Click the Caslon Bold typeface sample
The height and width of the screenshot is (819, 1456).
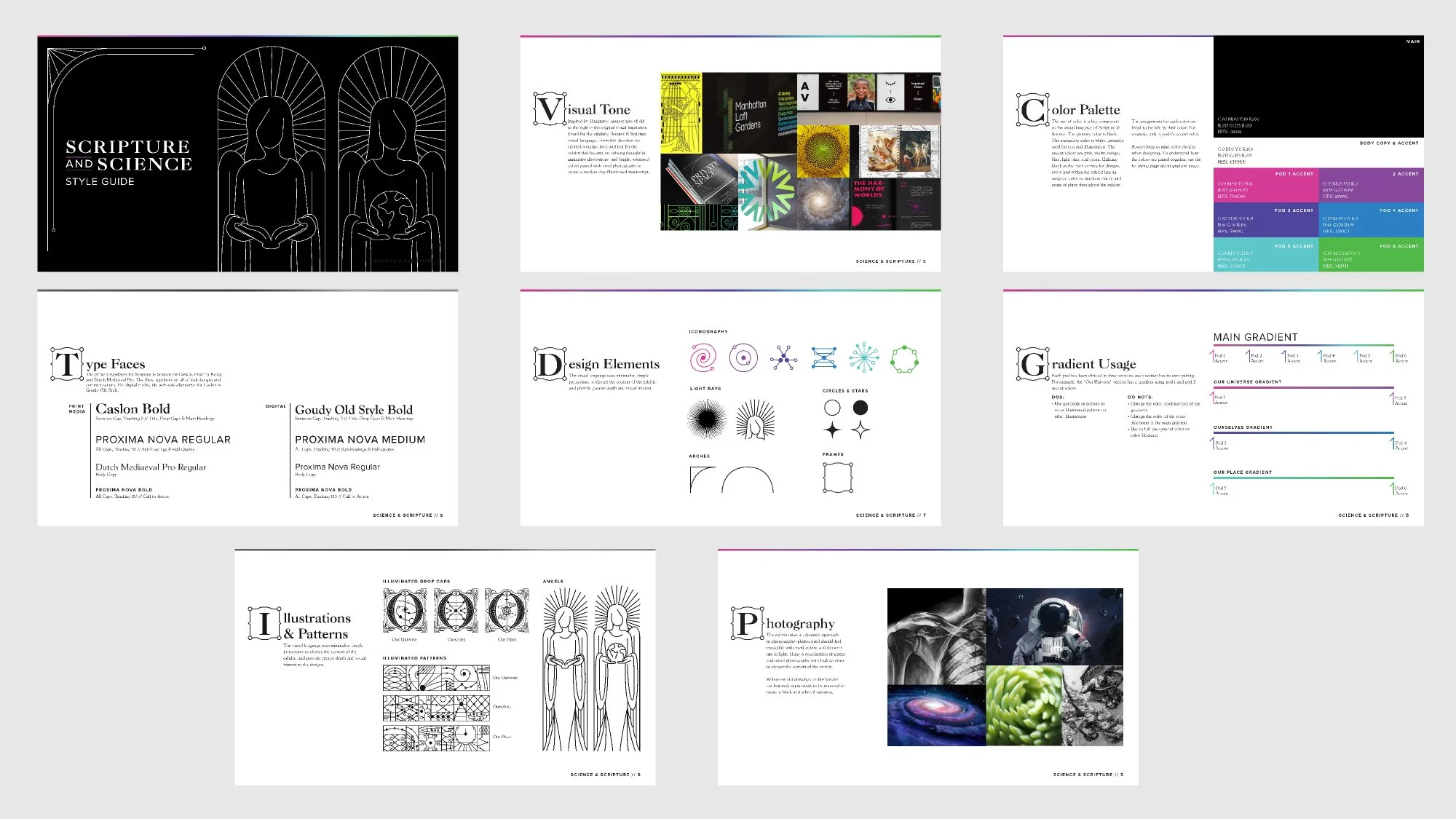[132, 409]
